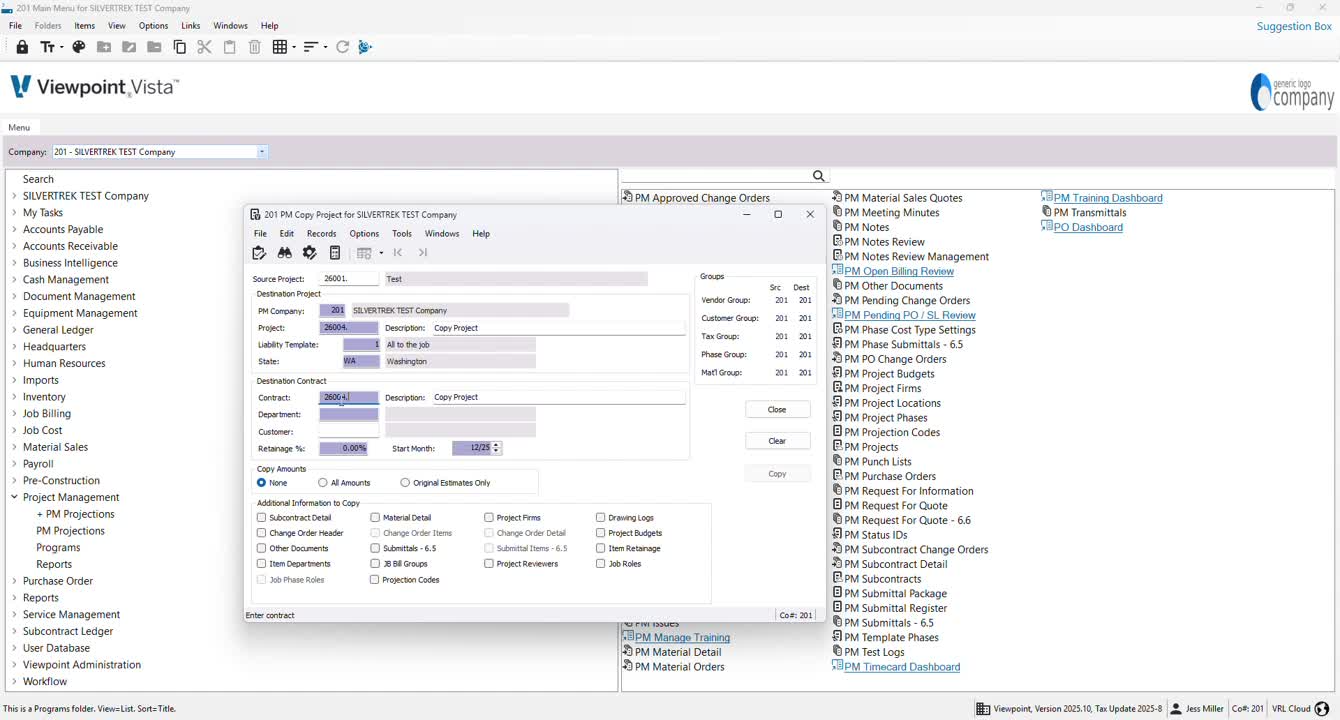Image resolution: width=1340 pixels, height=720 pixels.
Task: Open the Suggestion Box link
Action: coord(1294,26)
